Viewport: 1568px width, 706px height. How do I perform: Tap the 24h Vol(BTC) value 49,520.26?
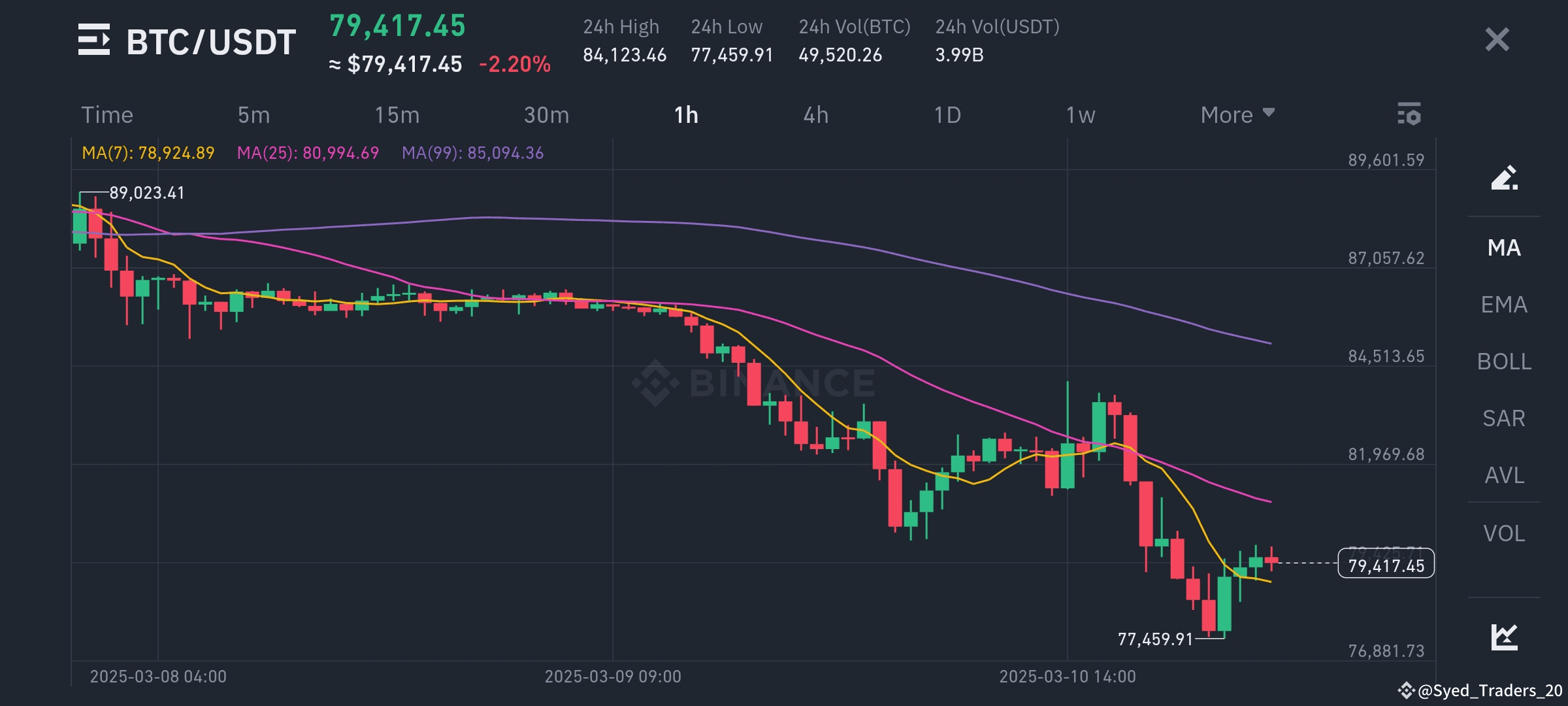tap(840, 55)
